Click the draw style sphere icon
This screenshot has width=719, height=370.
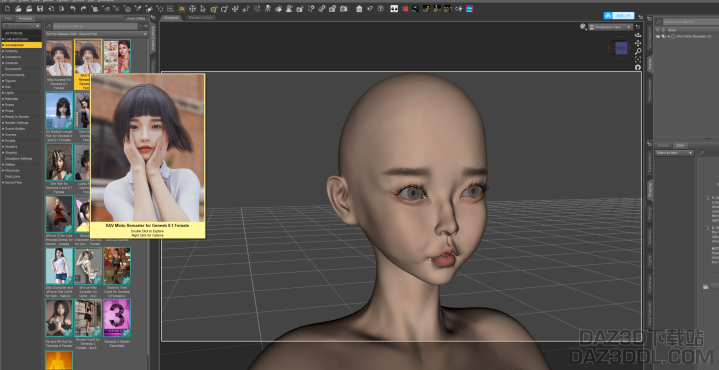point(583,27)
